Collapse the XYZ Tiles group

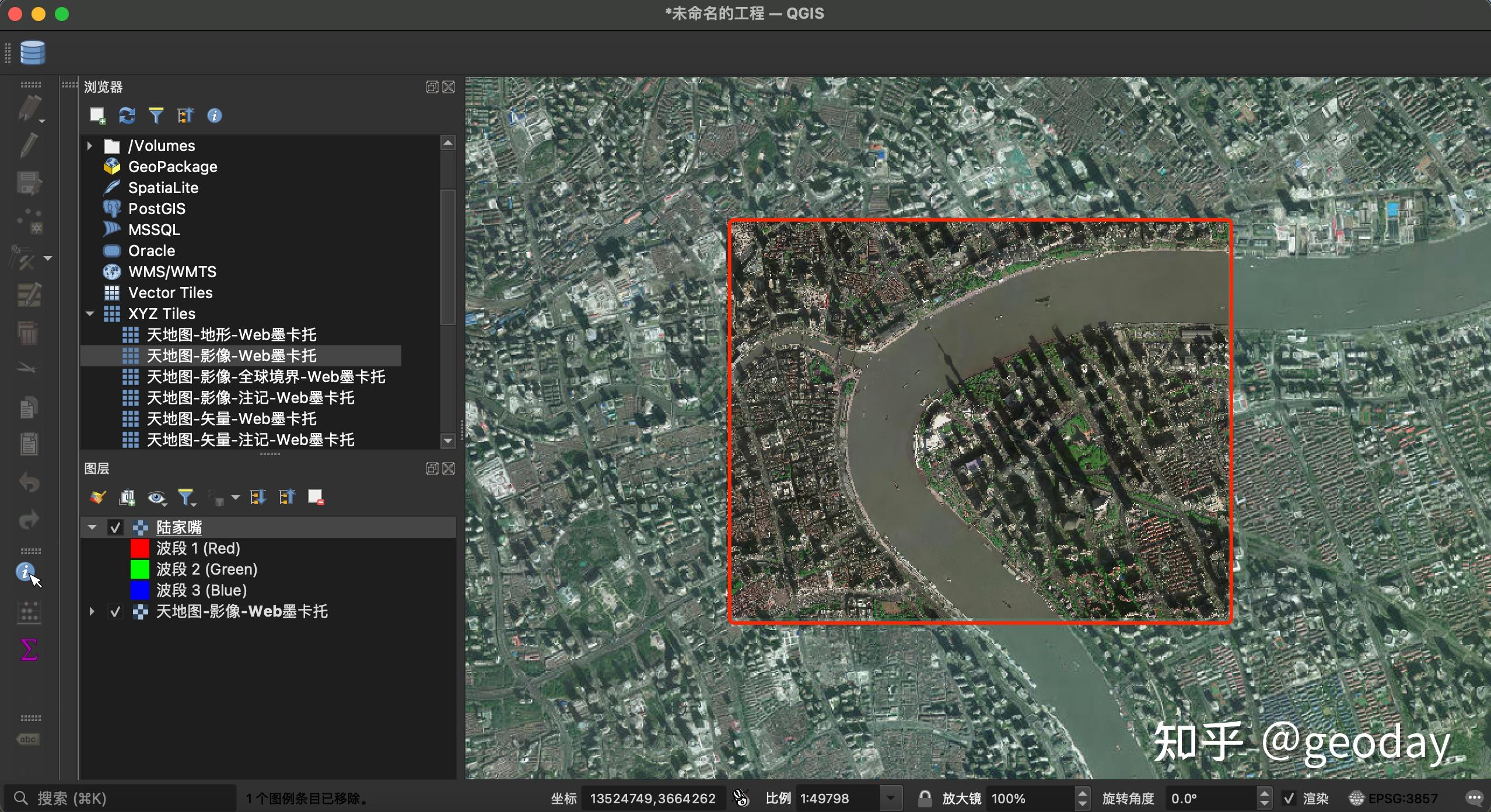[x=90, y=314]
